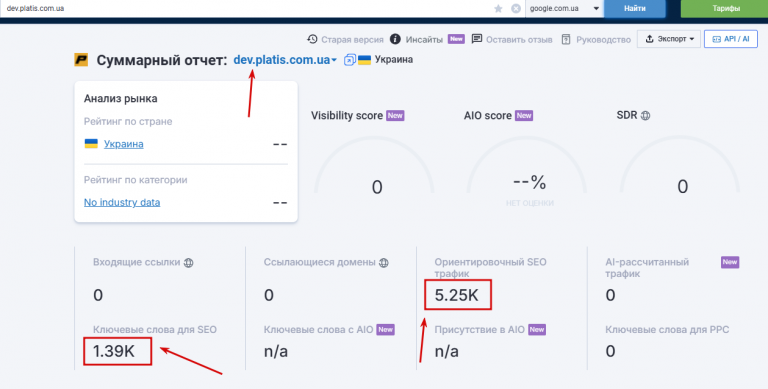This screenshot has height=389, width=768.
Task: Click the Найти search button
Action: pyautogui.click(x=635, y=8)
